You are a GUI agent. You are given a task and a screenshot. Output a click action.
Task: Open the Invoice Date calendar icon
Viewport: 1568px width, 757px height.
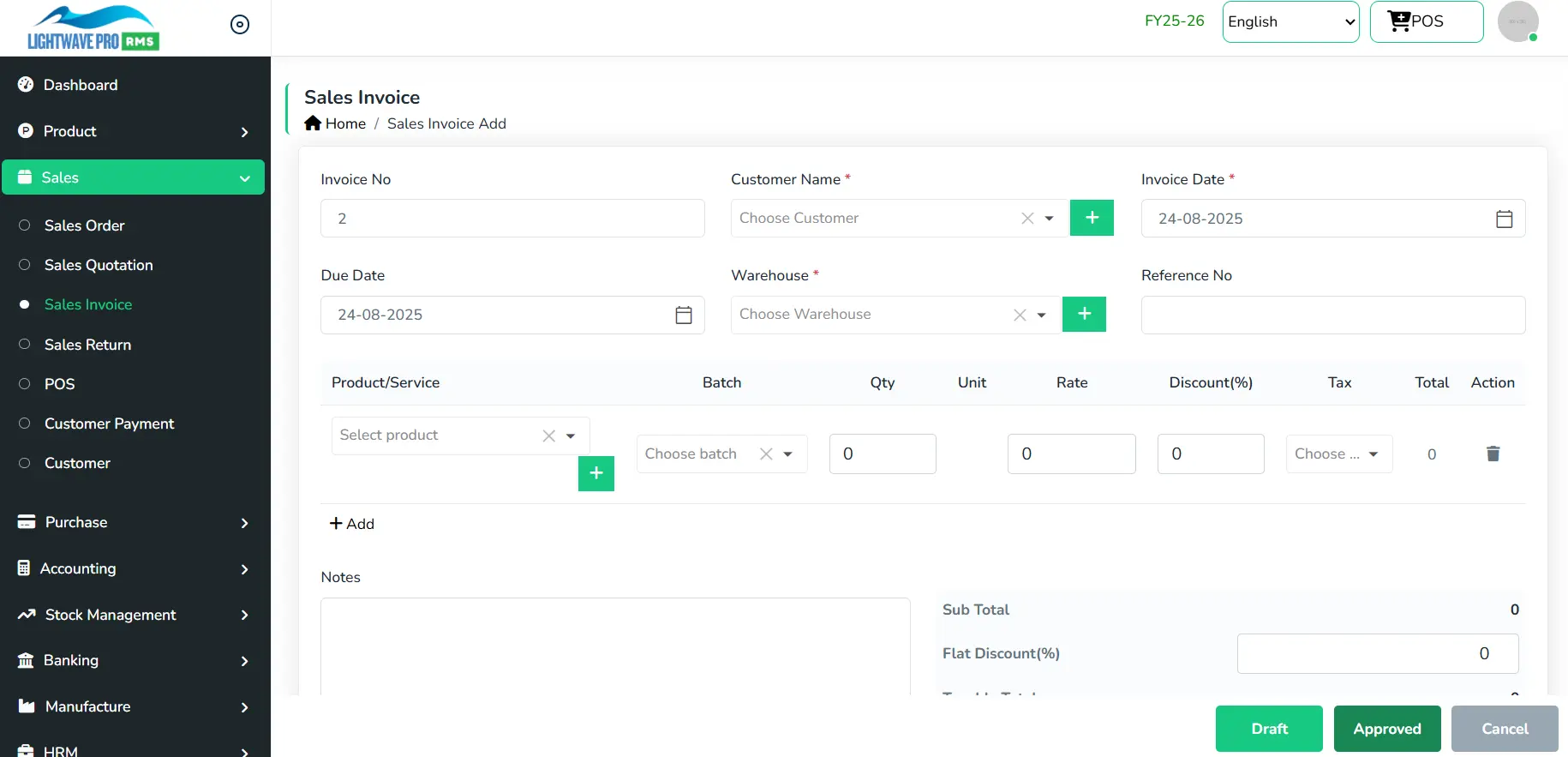tap(1504, 219)
